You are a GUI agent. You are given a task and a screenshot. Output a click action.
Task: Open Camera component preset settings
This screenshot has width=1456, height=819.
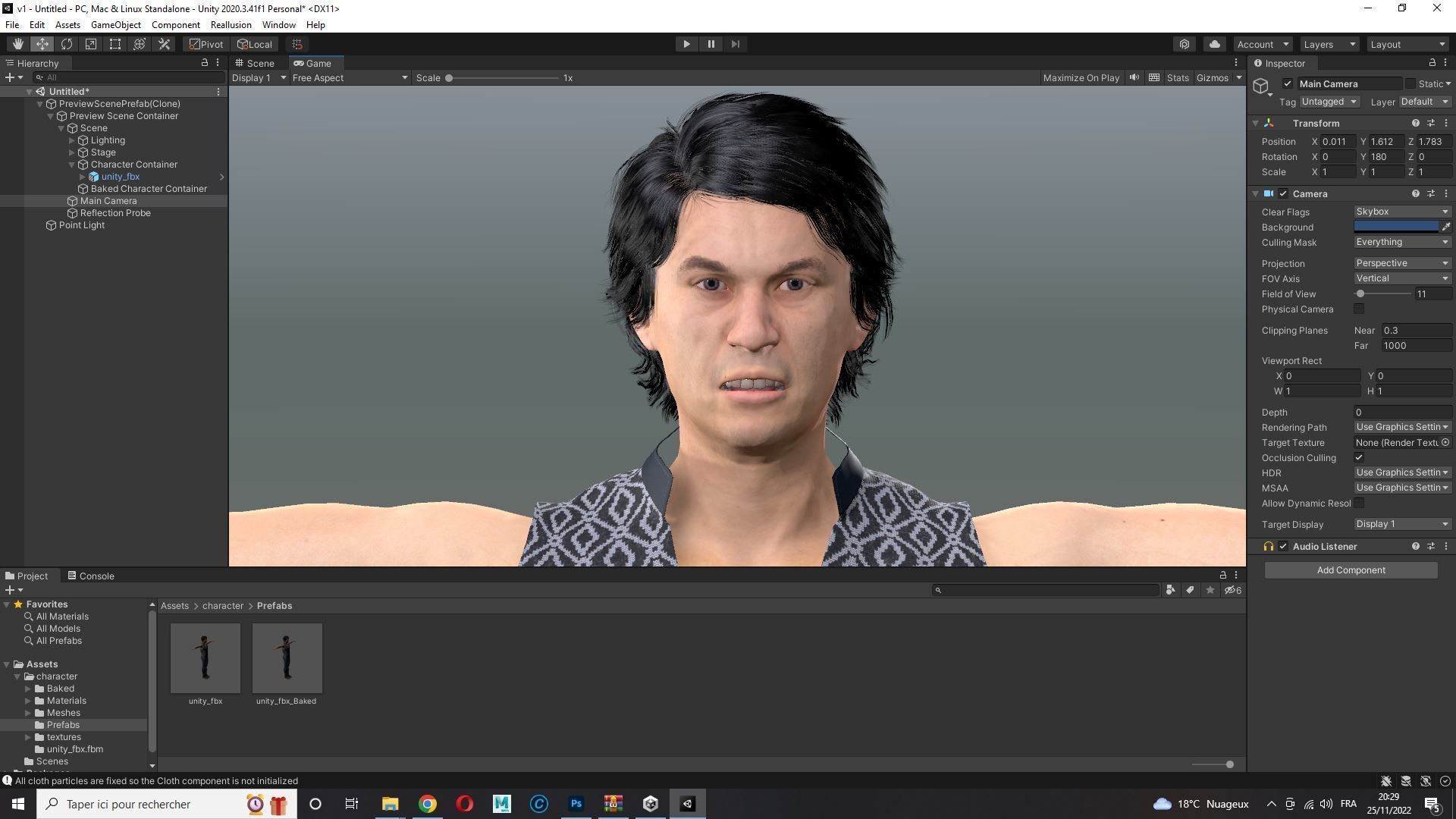[x=1430, y=193]
